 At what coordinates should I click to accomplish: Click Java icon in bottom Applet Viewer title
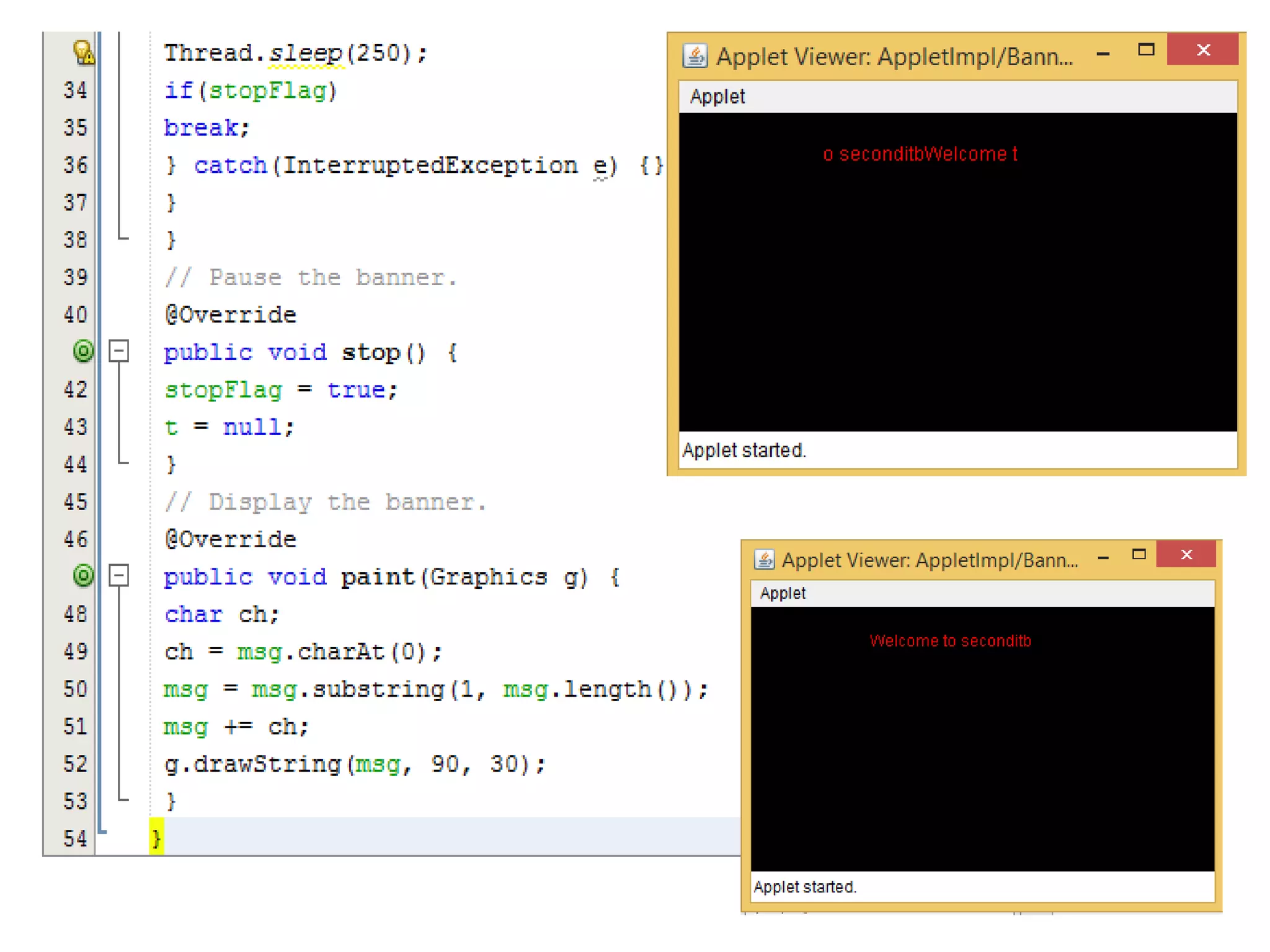(x=764, y=560)
